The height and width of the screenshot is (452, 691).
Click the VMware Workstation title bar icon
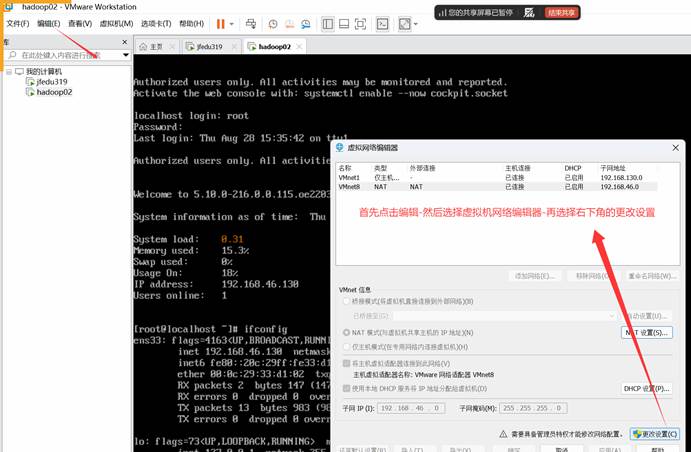tap(9, 6)
